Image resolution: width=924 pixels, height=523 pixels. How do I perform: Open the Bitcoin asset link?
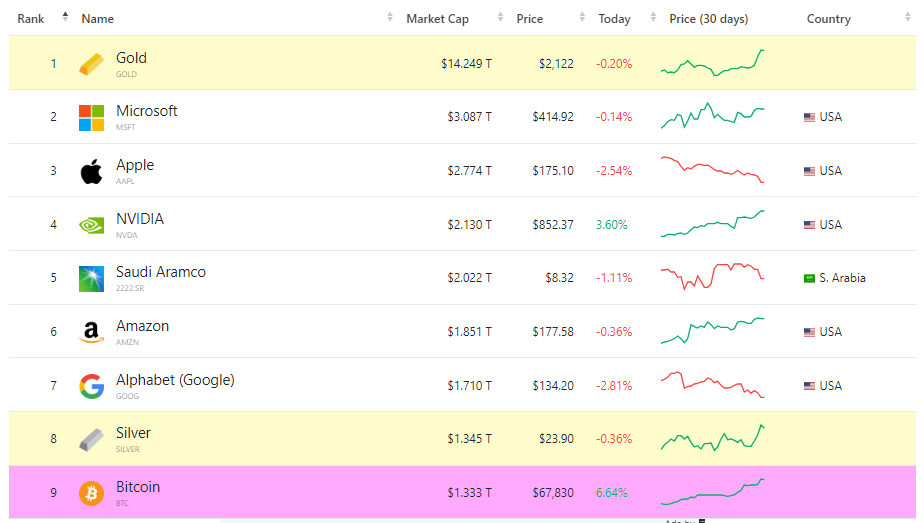pos(138,486)
